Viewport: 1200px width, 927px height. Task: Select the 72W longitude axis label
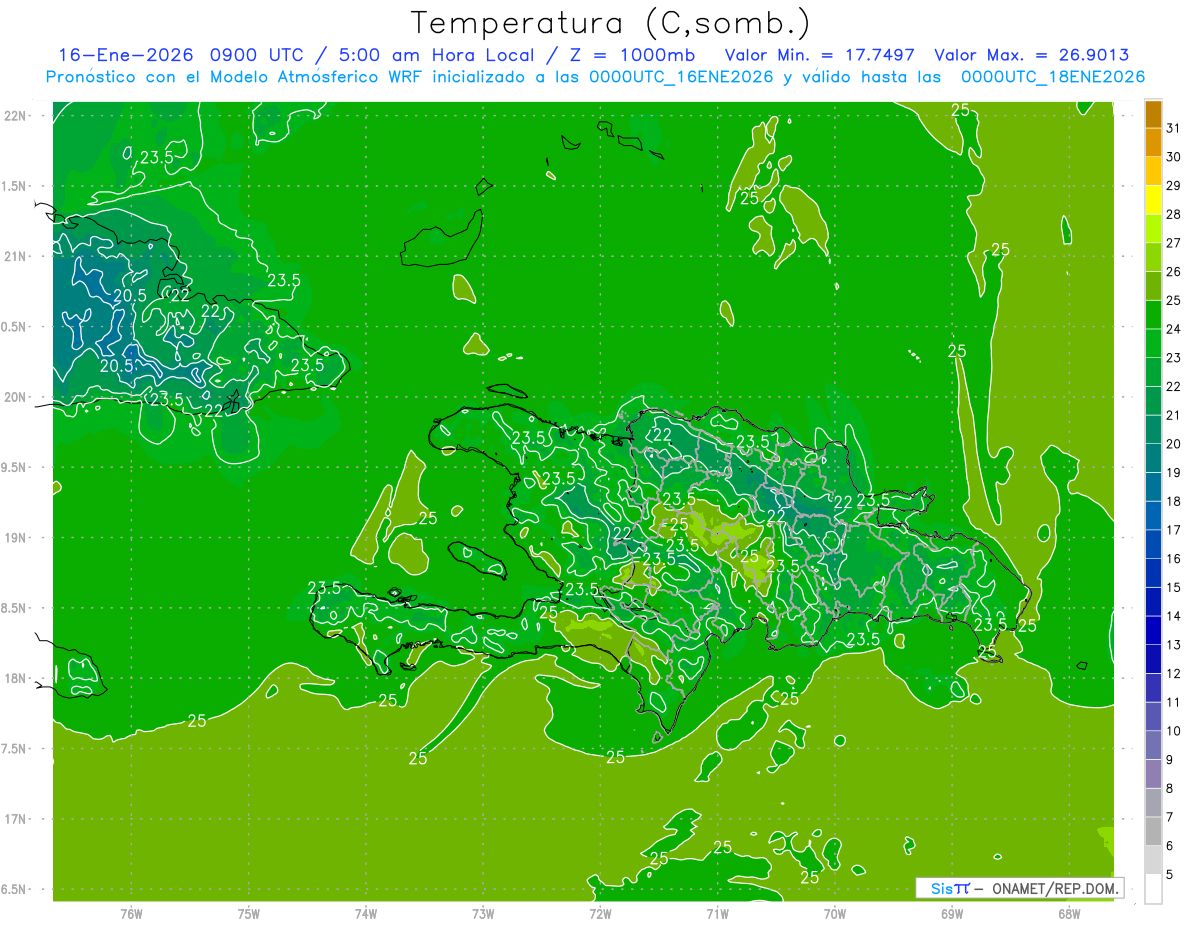[x=600, y=913]
